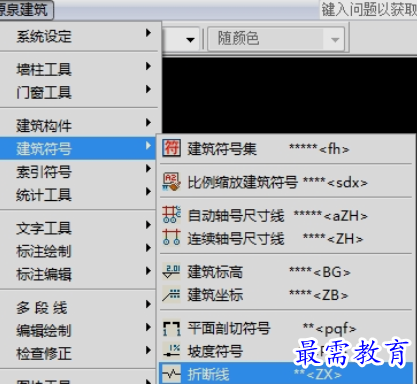Open the 文字工具 submenu
Viewport: 417px width, 384px height.
click(x=79, y=228)
